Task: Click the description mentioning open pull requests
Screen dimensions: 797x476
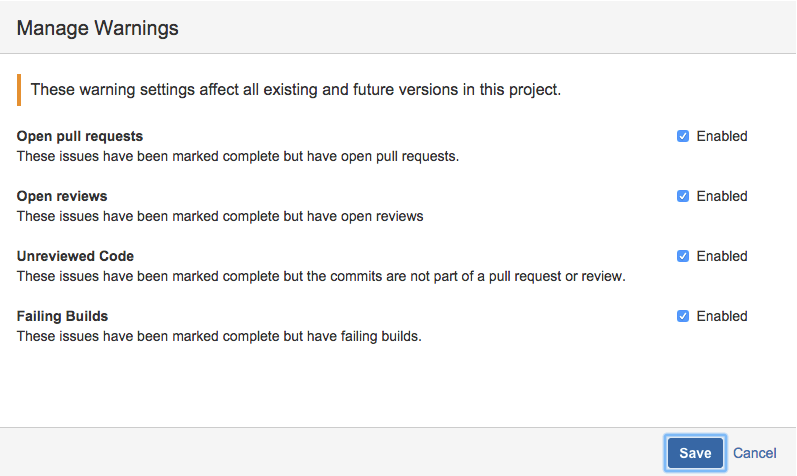Action: tap(238, 157)
